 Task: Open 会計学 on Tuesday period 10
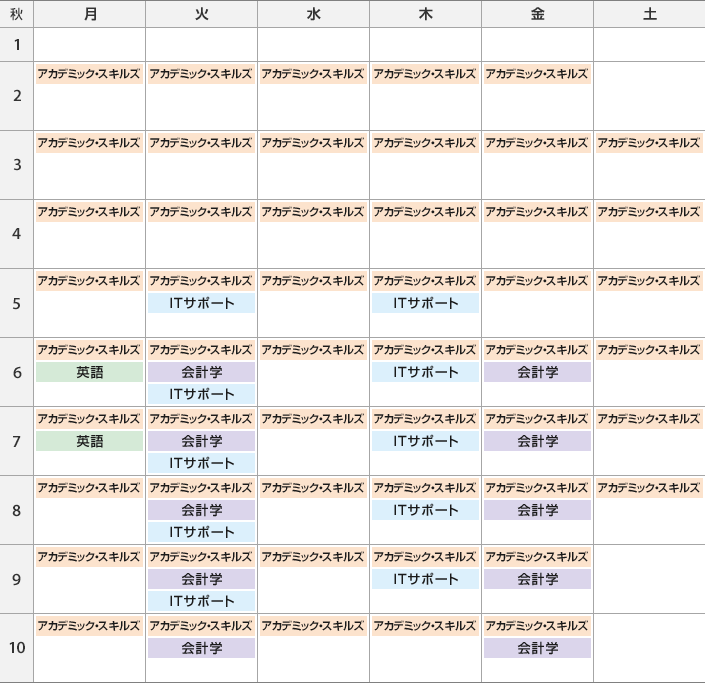(201, 648)
